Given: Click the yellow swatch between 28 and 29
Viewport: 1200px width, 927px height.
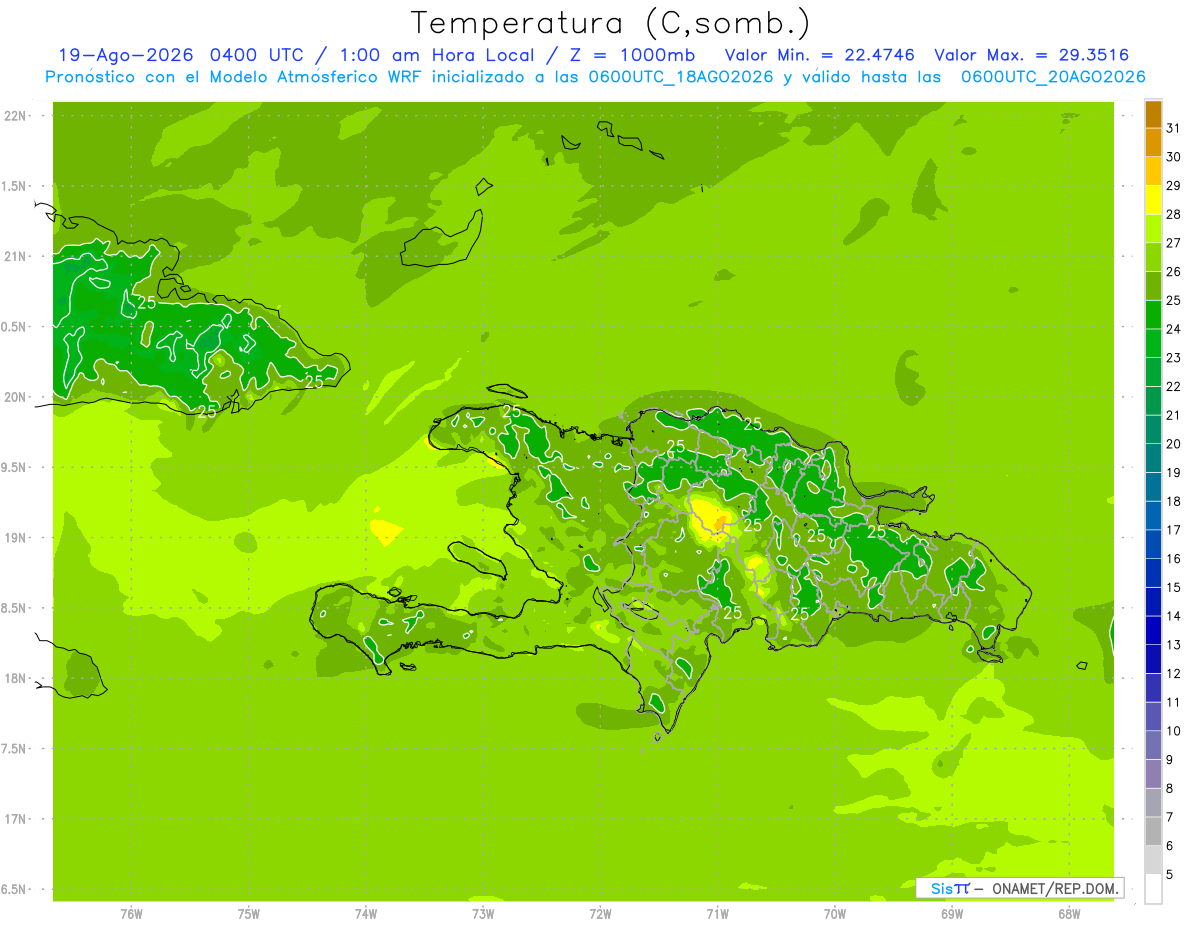Looking at the screenshot, I should 1153,199.
